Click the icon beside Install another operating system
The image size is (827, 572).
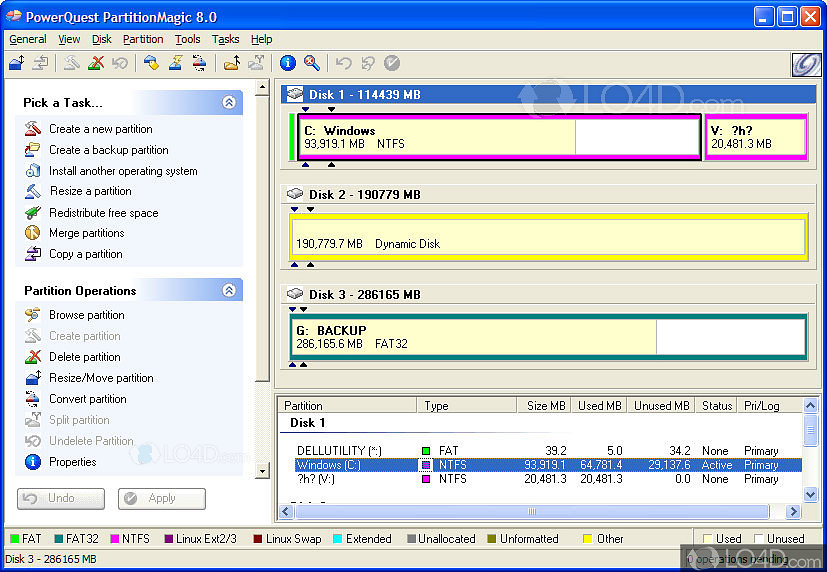tap(33, 170)
